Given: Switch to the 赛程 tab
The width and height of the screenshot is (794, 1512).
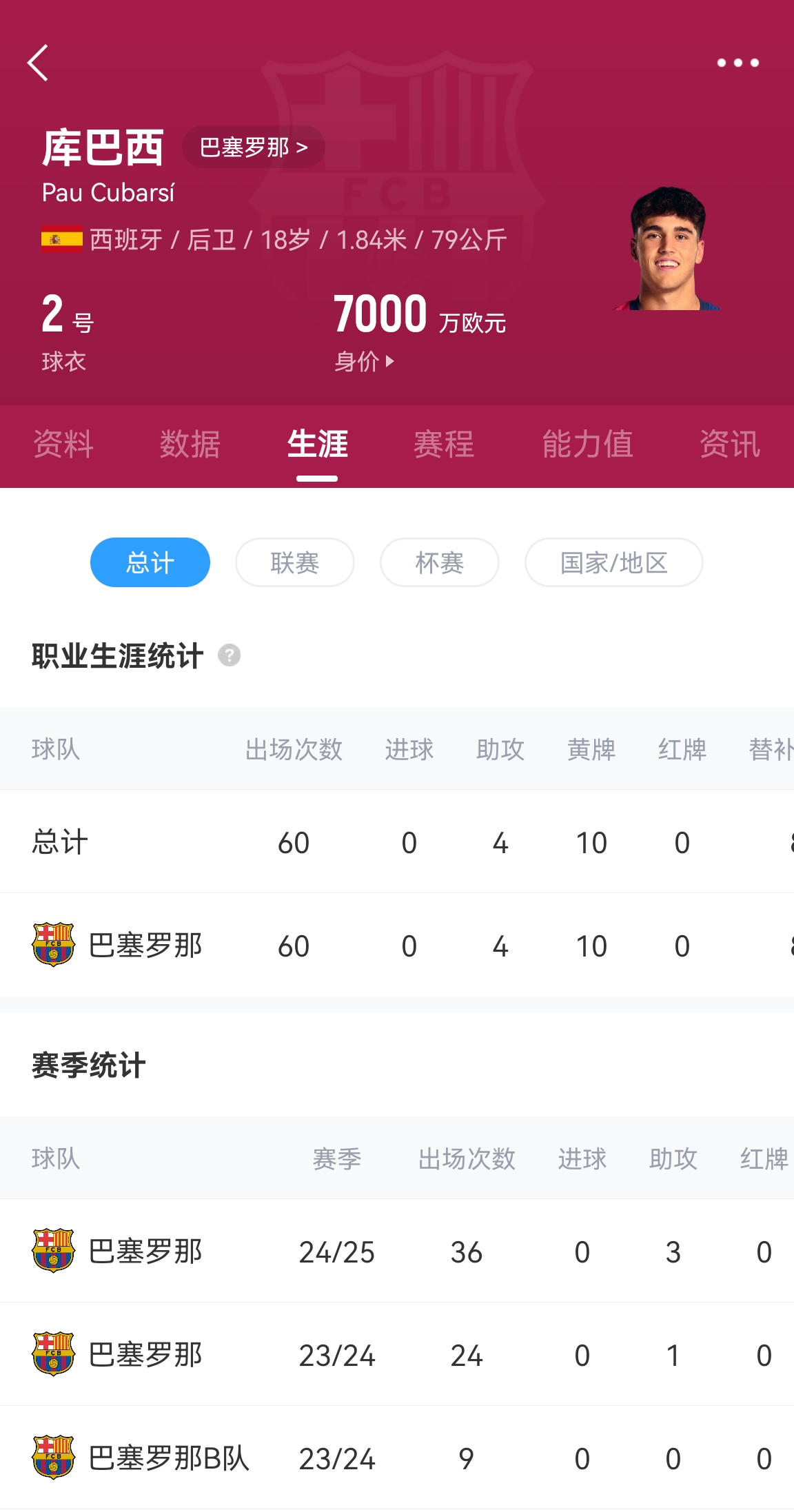Looking at the screenshot, I should coord(444,444).
